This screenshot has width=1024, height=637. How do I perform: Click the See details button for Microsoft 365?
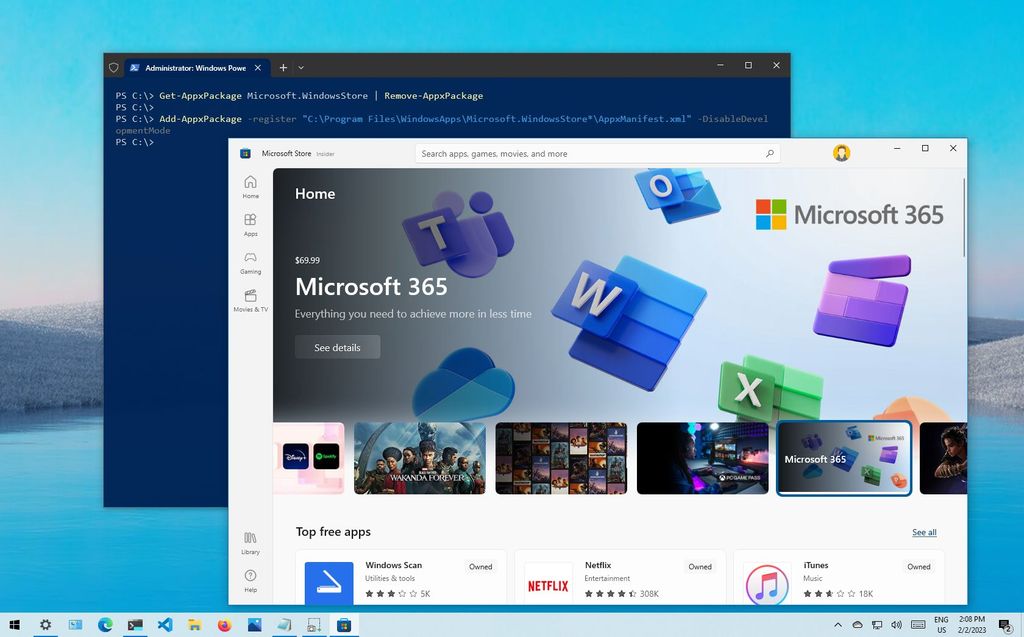[x=337, y=347]
